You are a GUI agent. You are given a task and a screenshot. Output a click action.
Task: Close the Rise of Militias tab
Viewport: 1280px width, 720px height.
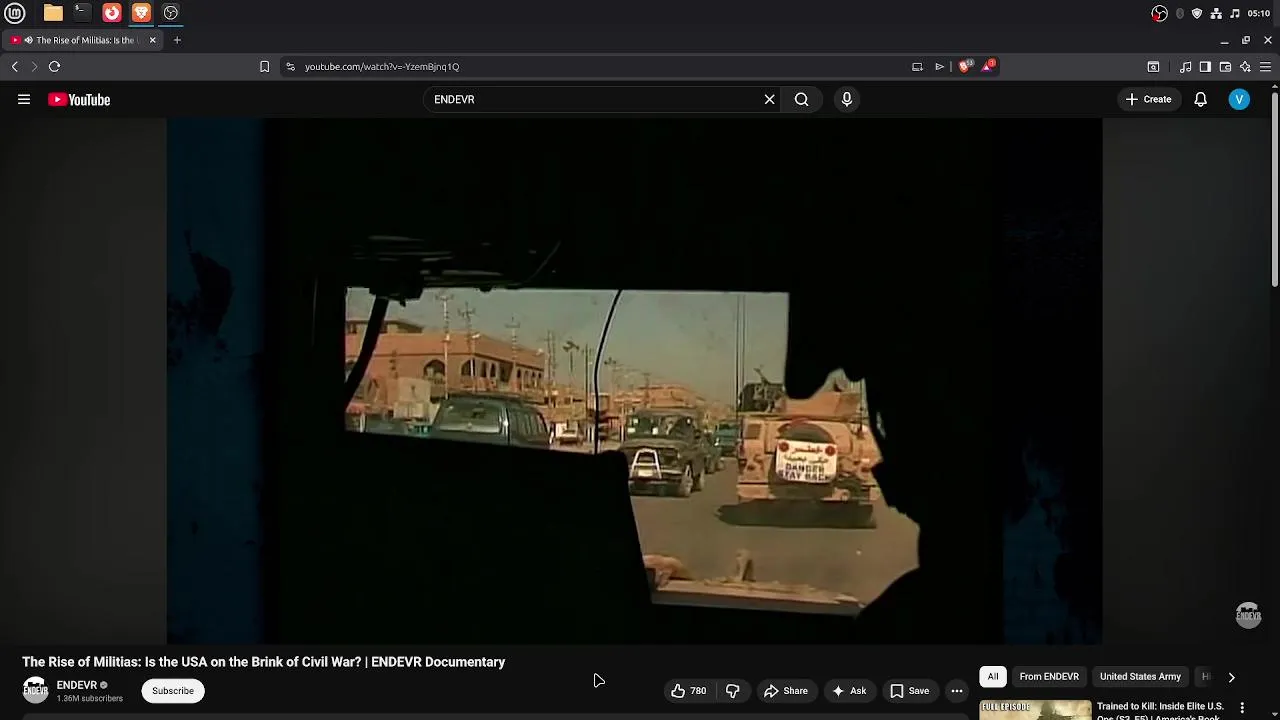point(152,40)
